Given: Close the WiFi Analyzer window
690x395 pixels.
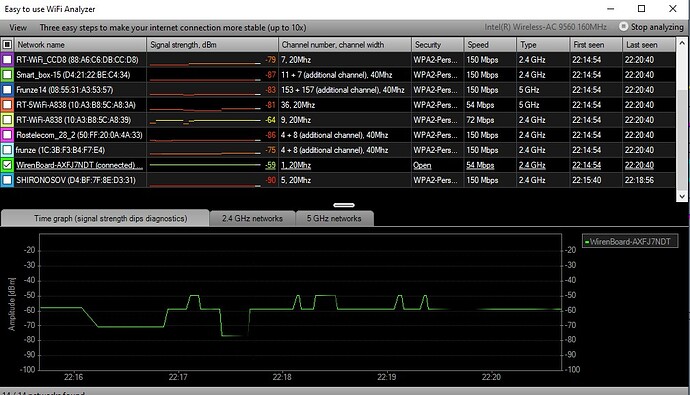Looking at the screenshot, I should click(x=672, y=9).
